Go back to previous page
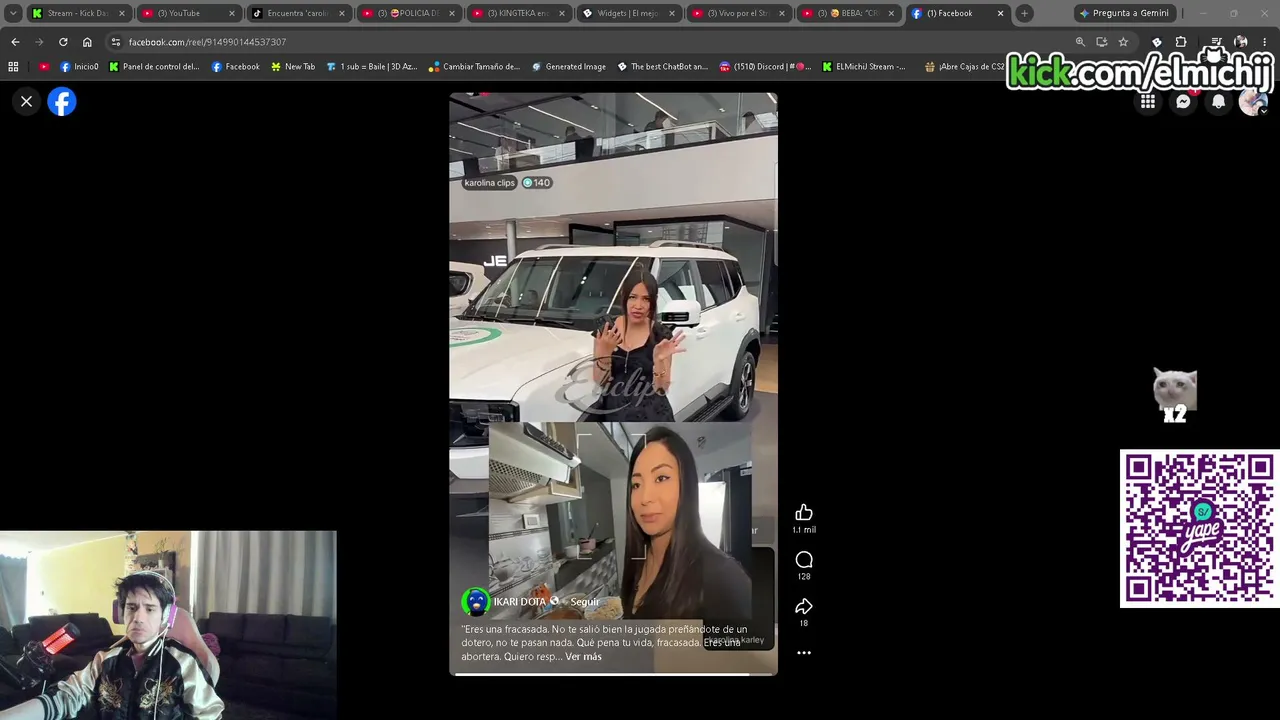This screenshot has height=720, width=1280. click(15, 42)
